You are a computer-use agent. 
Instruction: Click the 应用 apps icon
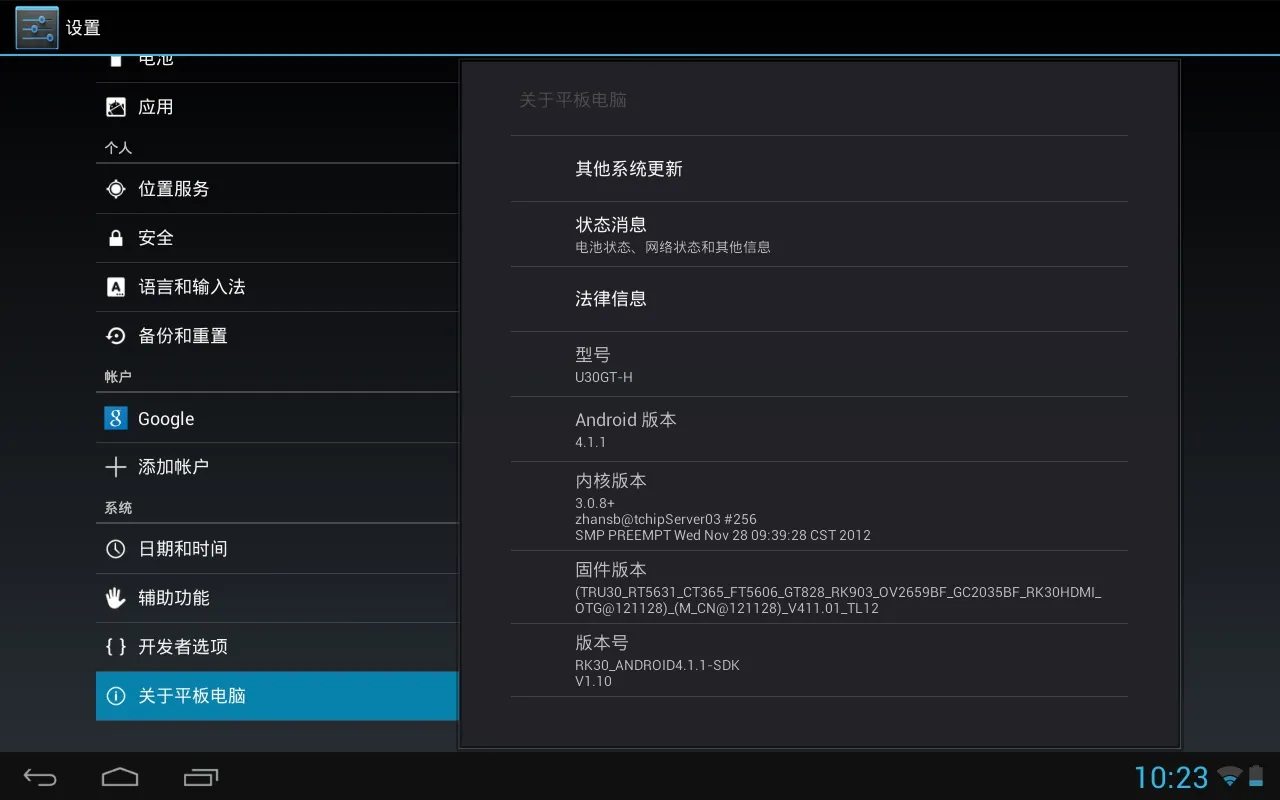tap(116, 107)
